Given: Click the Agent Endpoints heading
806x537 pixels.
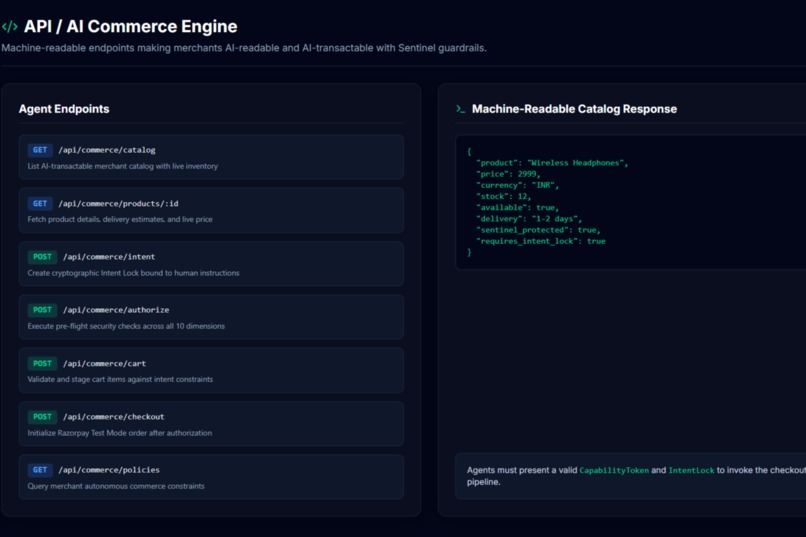Looking at the screenshot, I should click(64, 109).
